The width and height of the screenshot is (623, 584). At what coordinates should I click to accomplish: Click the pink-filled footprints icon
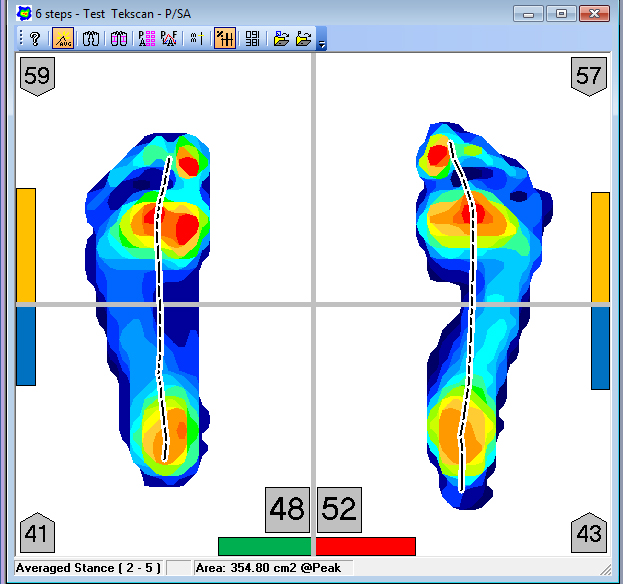point(118,39)
